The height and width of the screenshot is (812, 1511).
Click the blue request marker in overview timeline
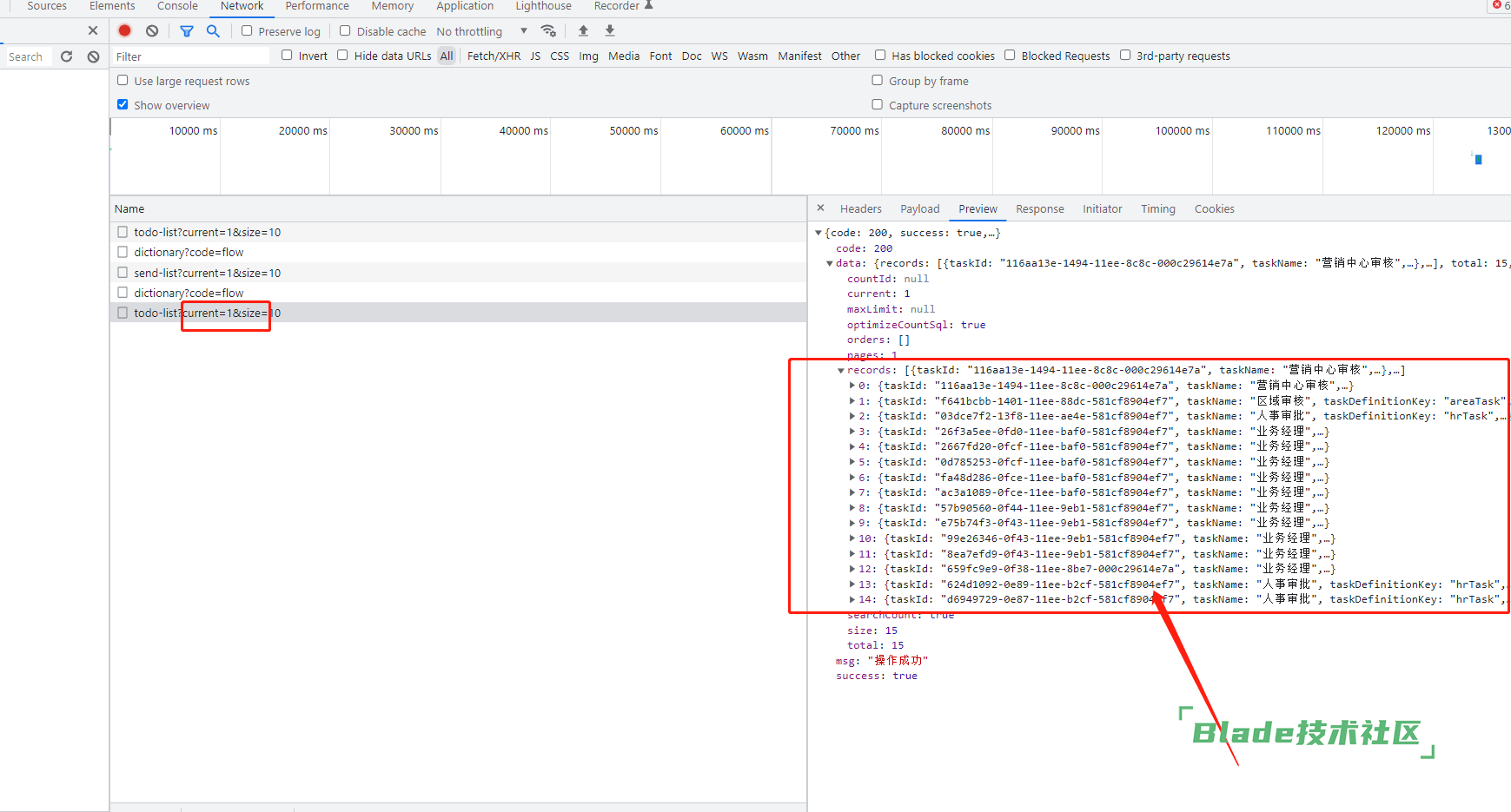(x=1478, y=160)
